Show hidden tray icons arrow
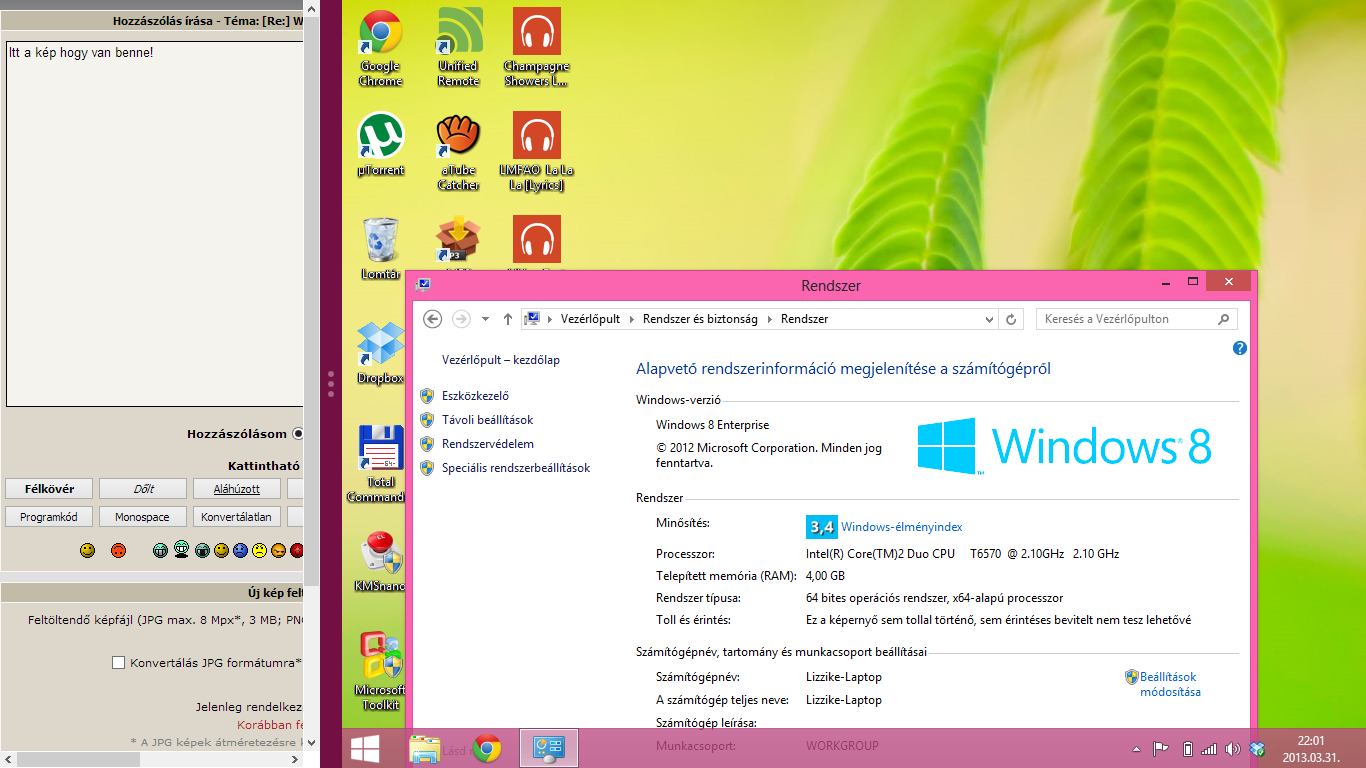This screenshot has width=1366, height=768. (x=1136, y=749)
